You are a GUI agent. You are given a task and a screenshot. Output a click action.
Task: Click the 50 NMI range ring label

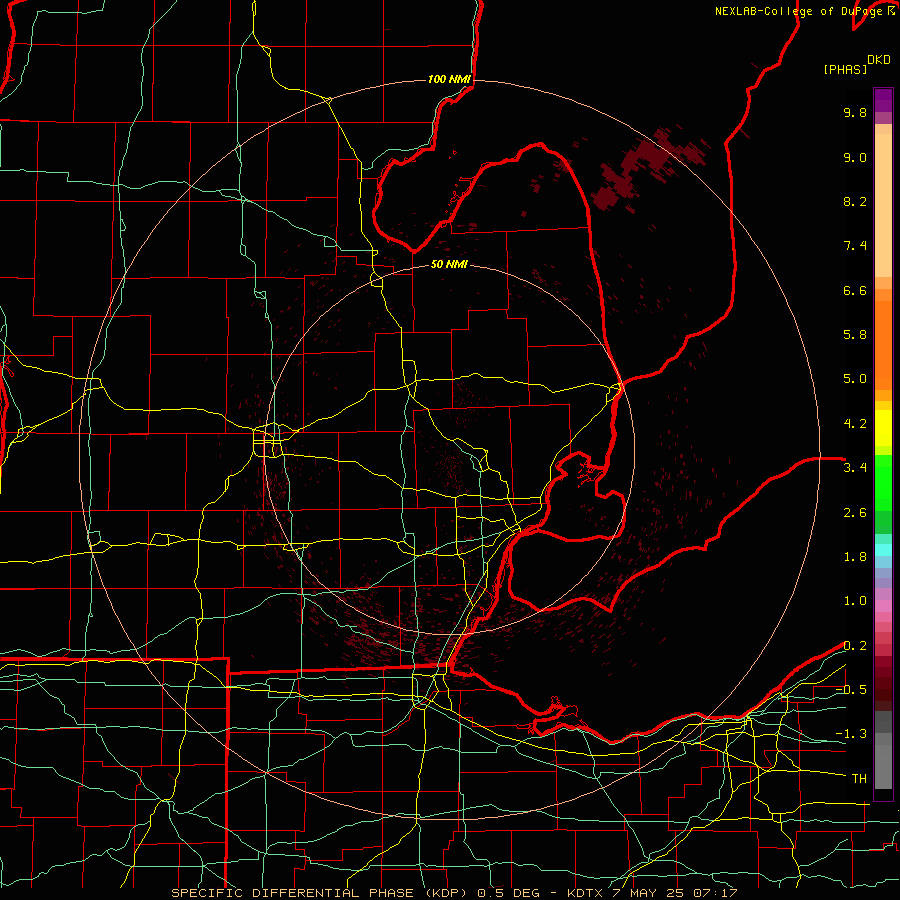(x=449, y=265)
